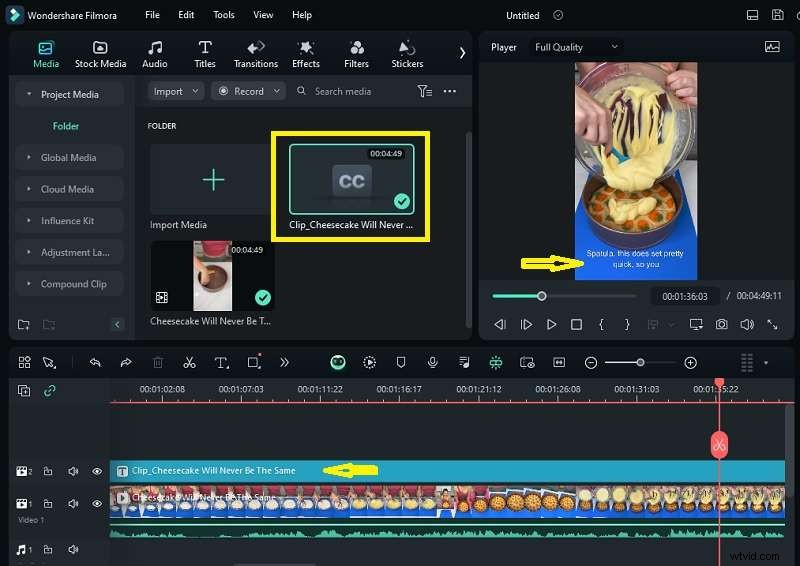Hide the subtitle track with eye icon
This screenshot has height=566, width=800.
pos(97,471)
